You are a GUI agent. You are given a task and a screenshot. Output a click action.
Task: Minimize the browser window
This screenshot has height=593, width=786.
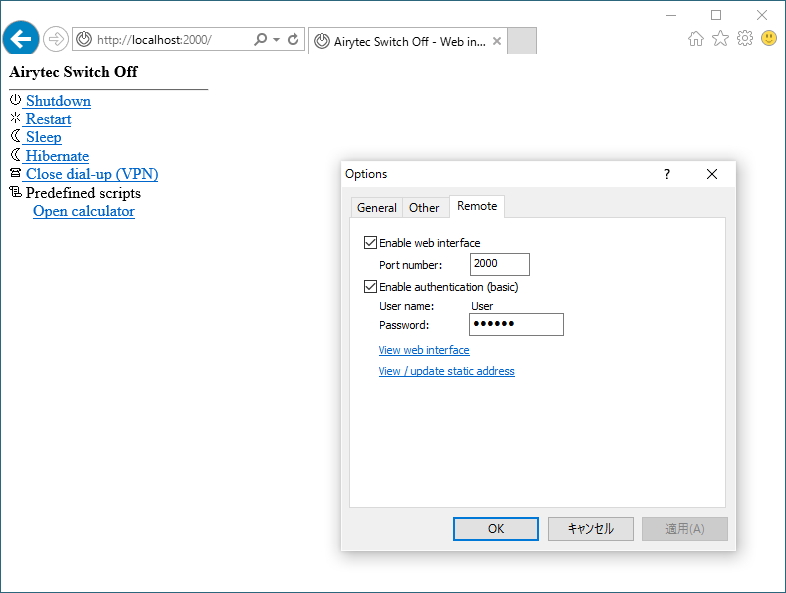pyautogui.click(x=671, y=16)
